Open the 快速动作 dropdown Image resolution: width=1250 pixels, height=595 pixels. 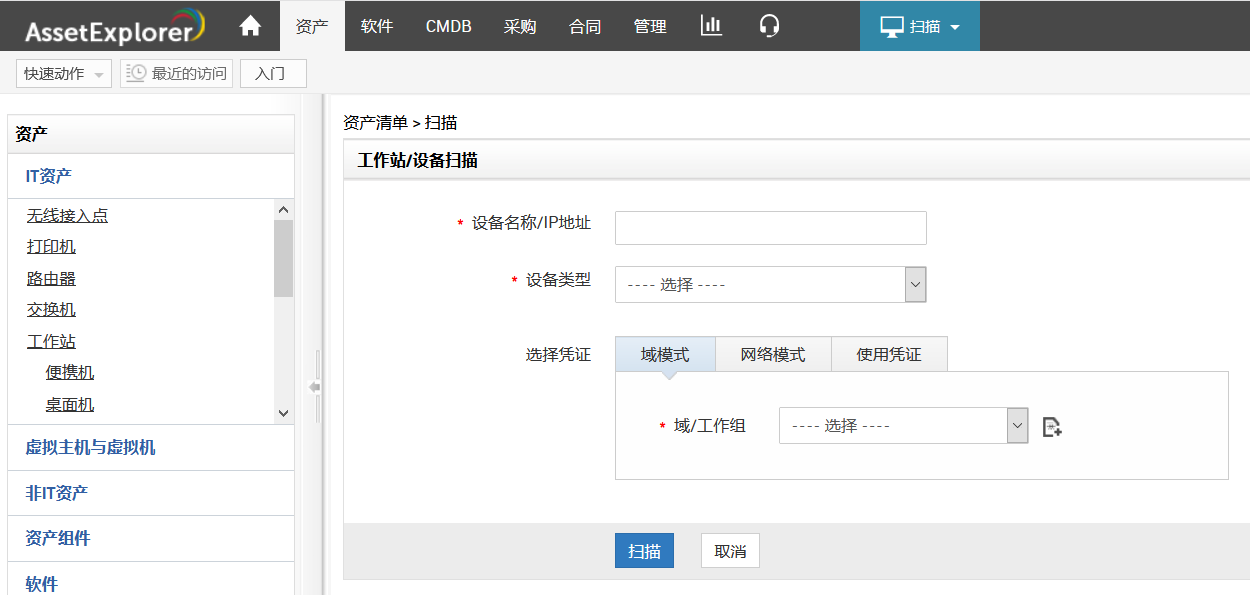(64, 74)
